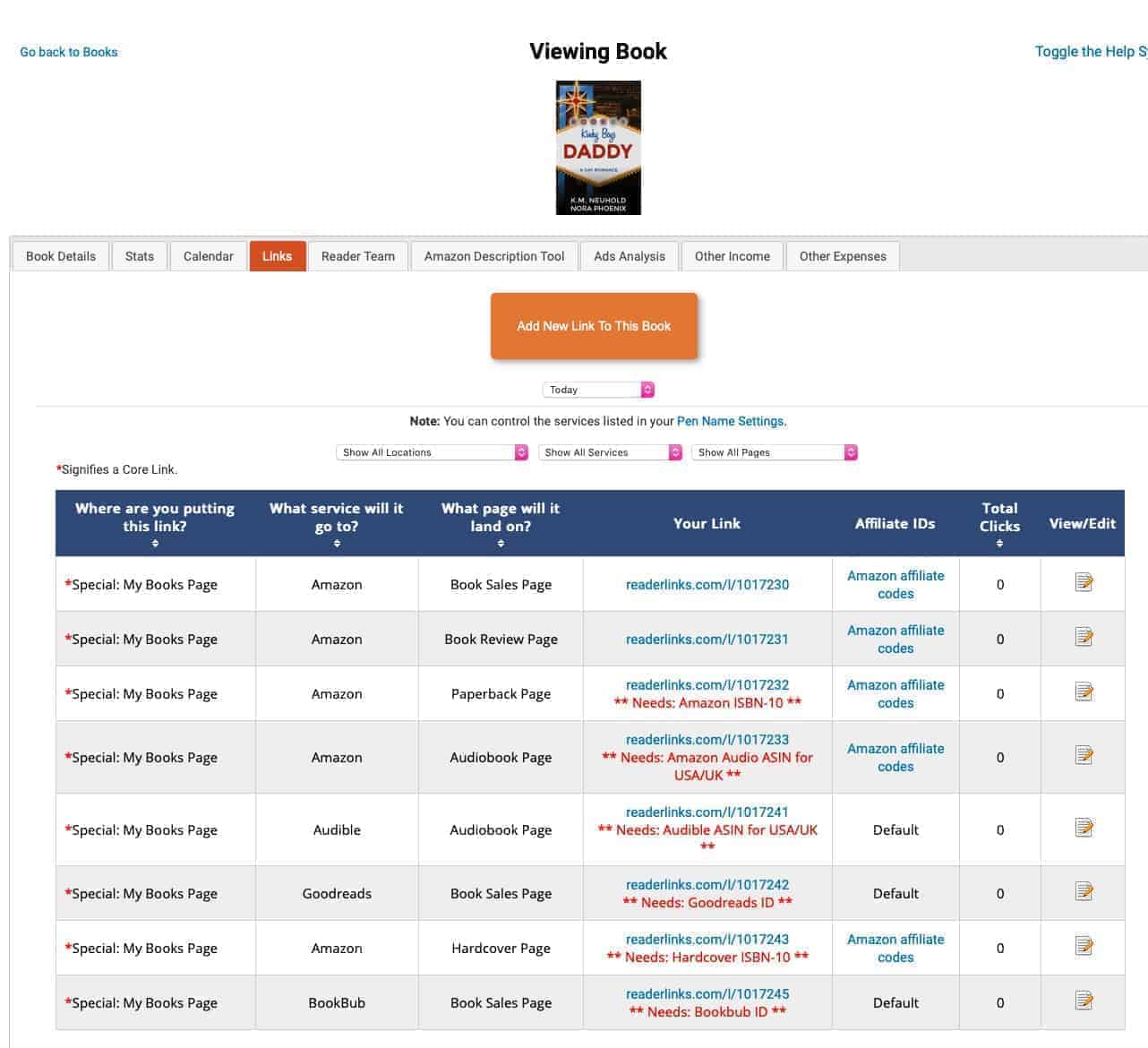1148x1048 pixels.
Task: Select the BookBub service cell
Action: click(x=337, y=1003)
